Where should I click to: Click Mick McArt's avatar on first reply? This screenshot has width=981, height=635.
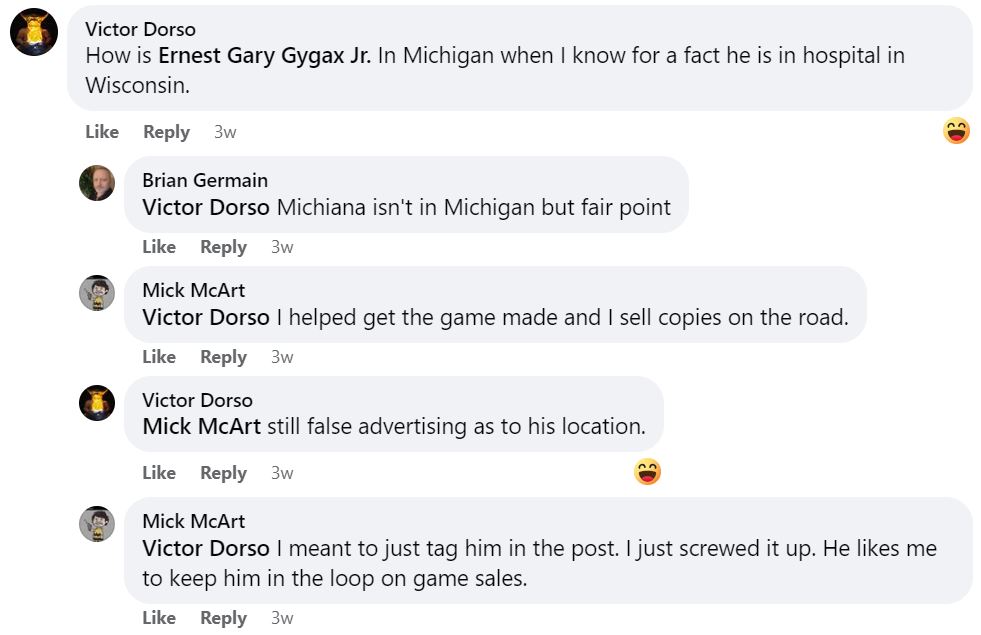97,293
